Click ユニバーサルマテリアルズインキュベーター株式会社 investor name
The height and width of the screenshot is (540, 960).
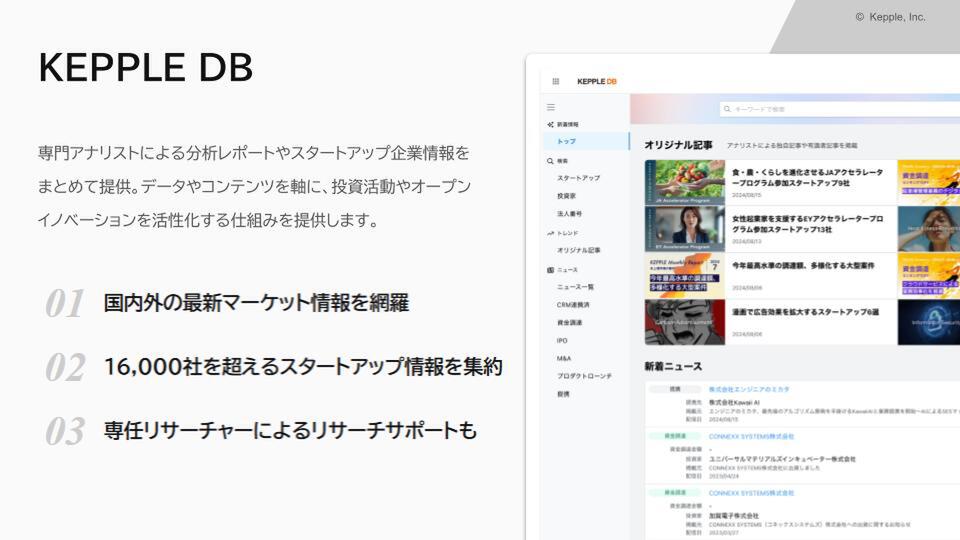coord(782,459)
